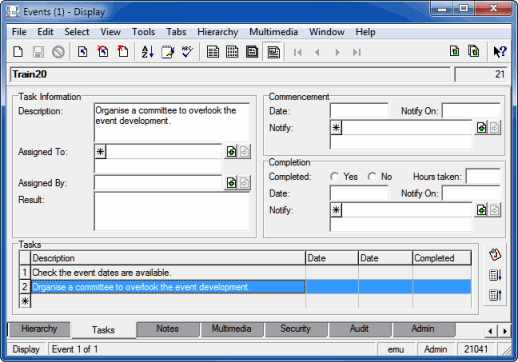Screen dimensions: 518x362
Task: Switch to the Admin tab
Action: [x=423, y=329]
